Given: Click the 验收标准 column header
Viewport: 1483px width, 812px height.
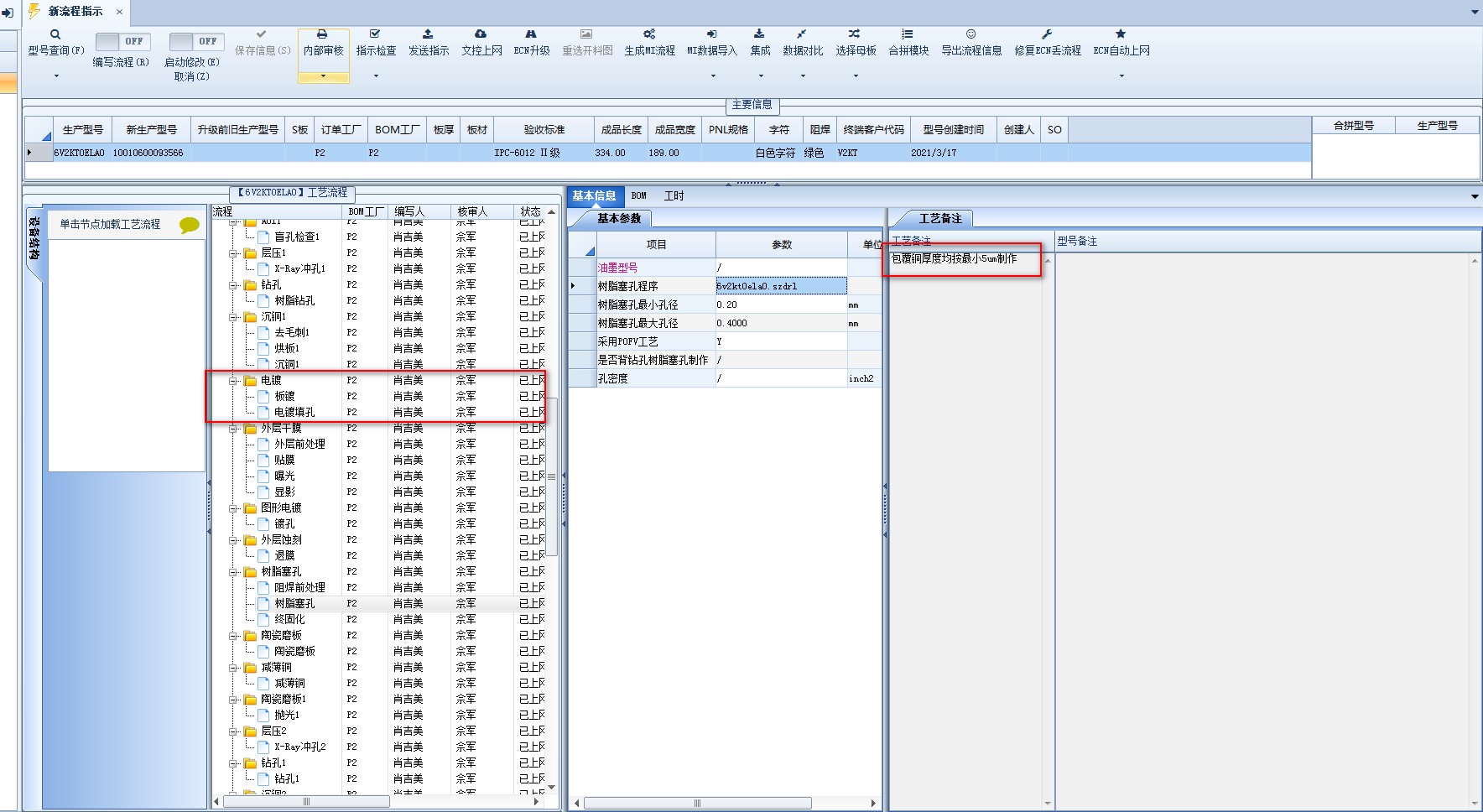Looking at the screenshot, I should (x=544, y=129).
